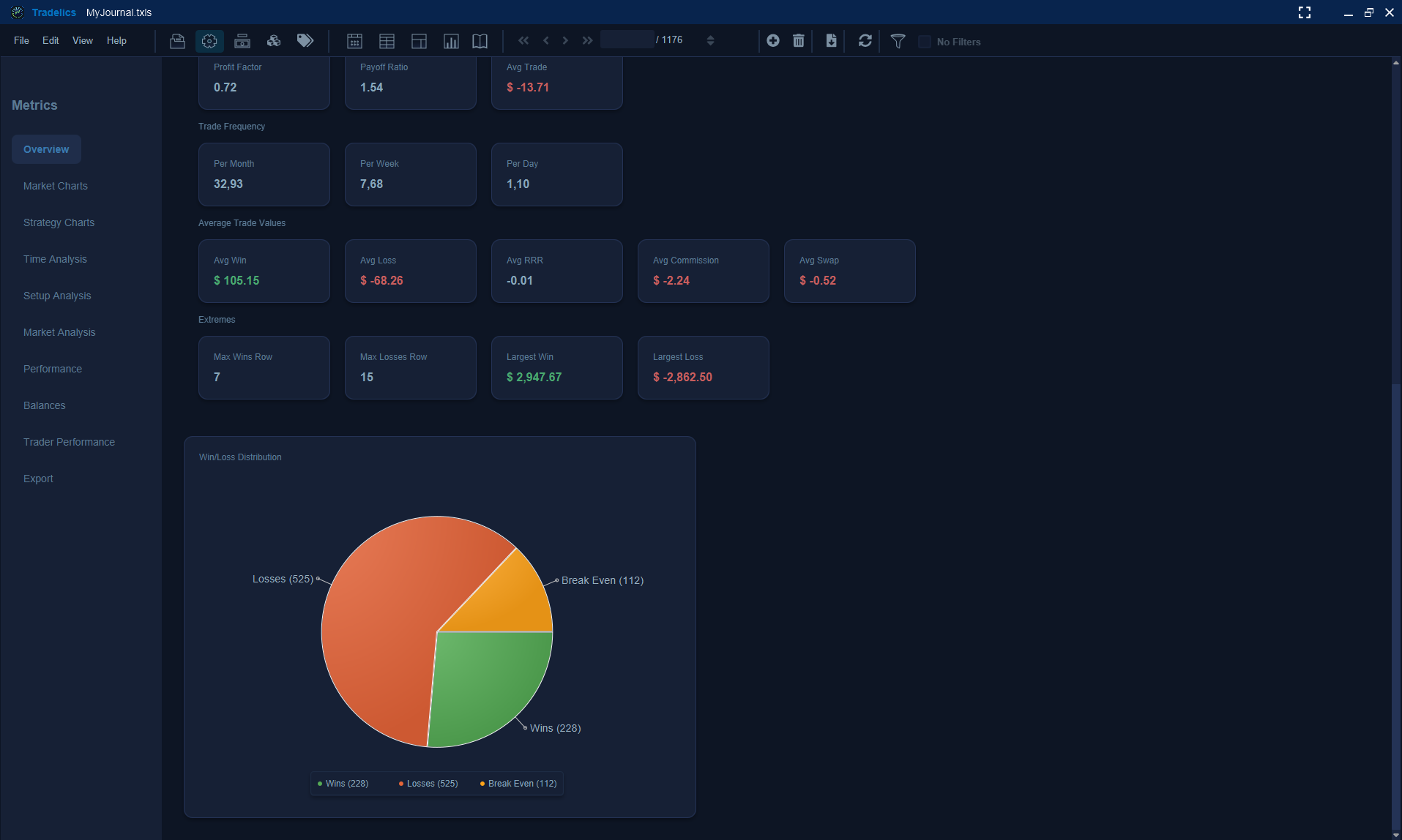Screen dimensions: 1402x840
Task: Switch to the table view icon
Action: pos(387,41)
